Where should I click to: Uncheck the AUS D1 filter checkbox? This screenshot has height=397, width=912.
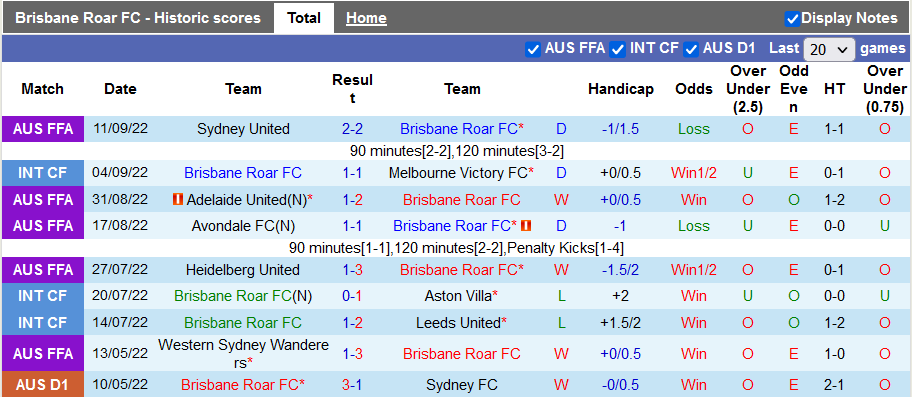691,49
